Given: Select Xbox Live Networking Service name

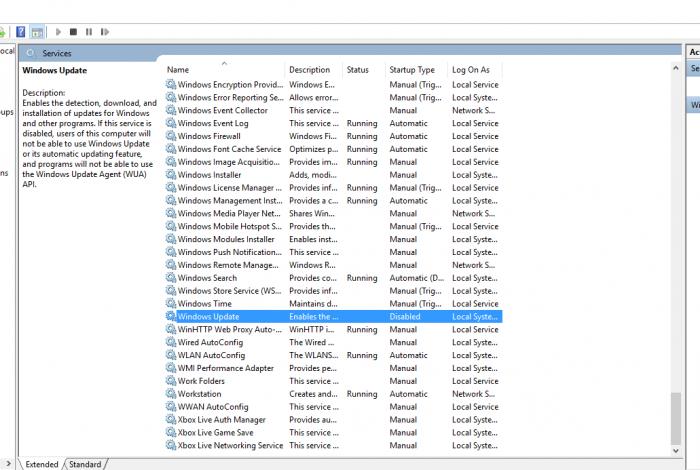Looking at the screenshot, I should coord(230,445).
